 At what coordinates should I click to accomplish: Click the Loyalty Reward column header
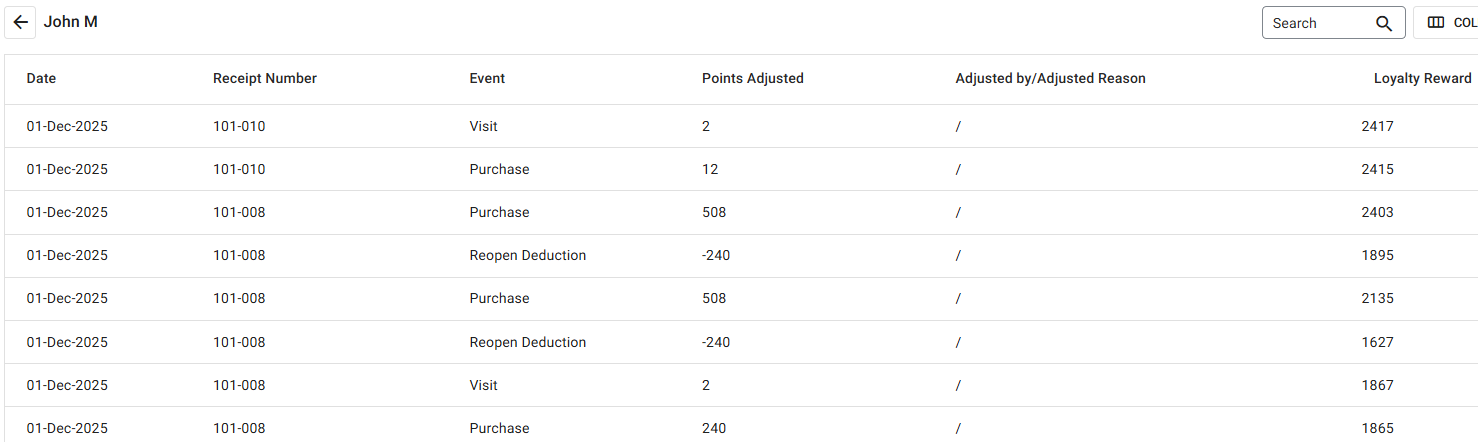1422,78
